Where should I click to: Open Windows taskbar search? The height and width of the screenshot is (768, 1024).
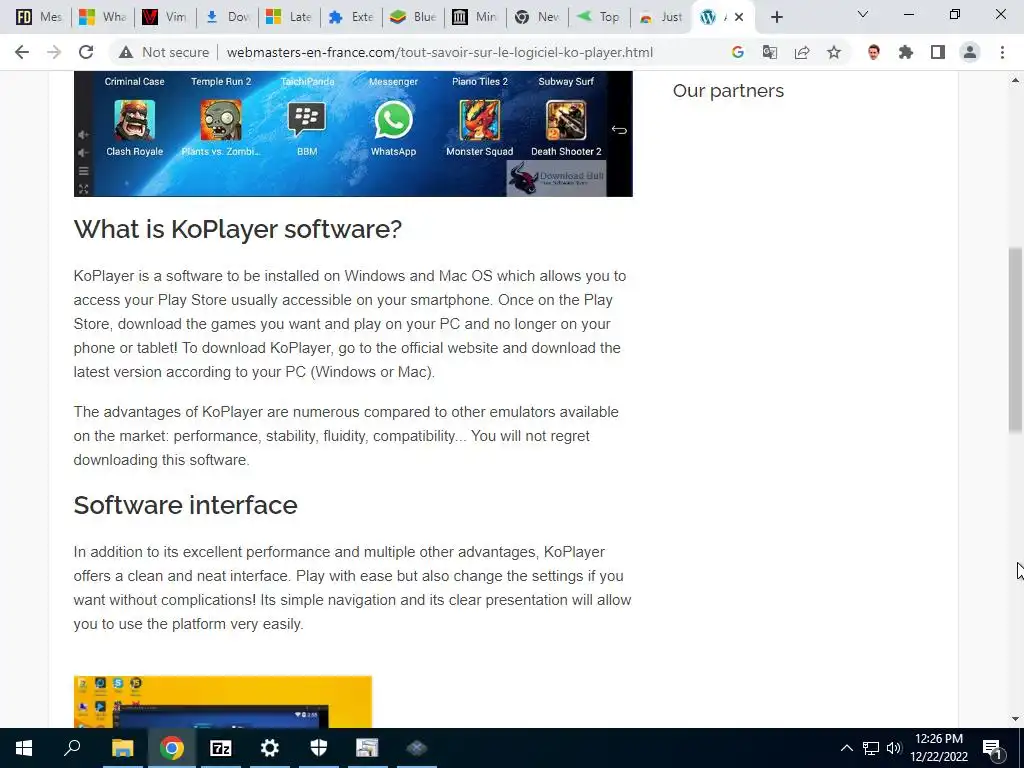pos(72,748)
